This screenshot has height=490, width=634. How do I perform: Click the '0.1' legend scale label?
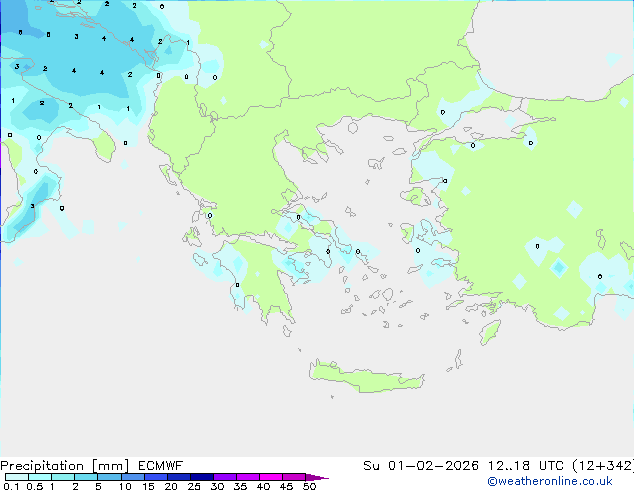[11, 486]
